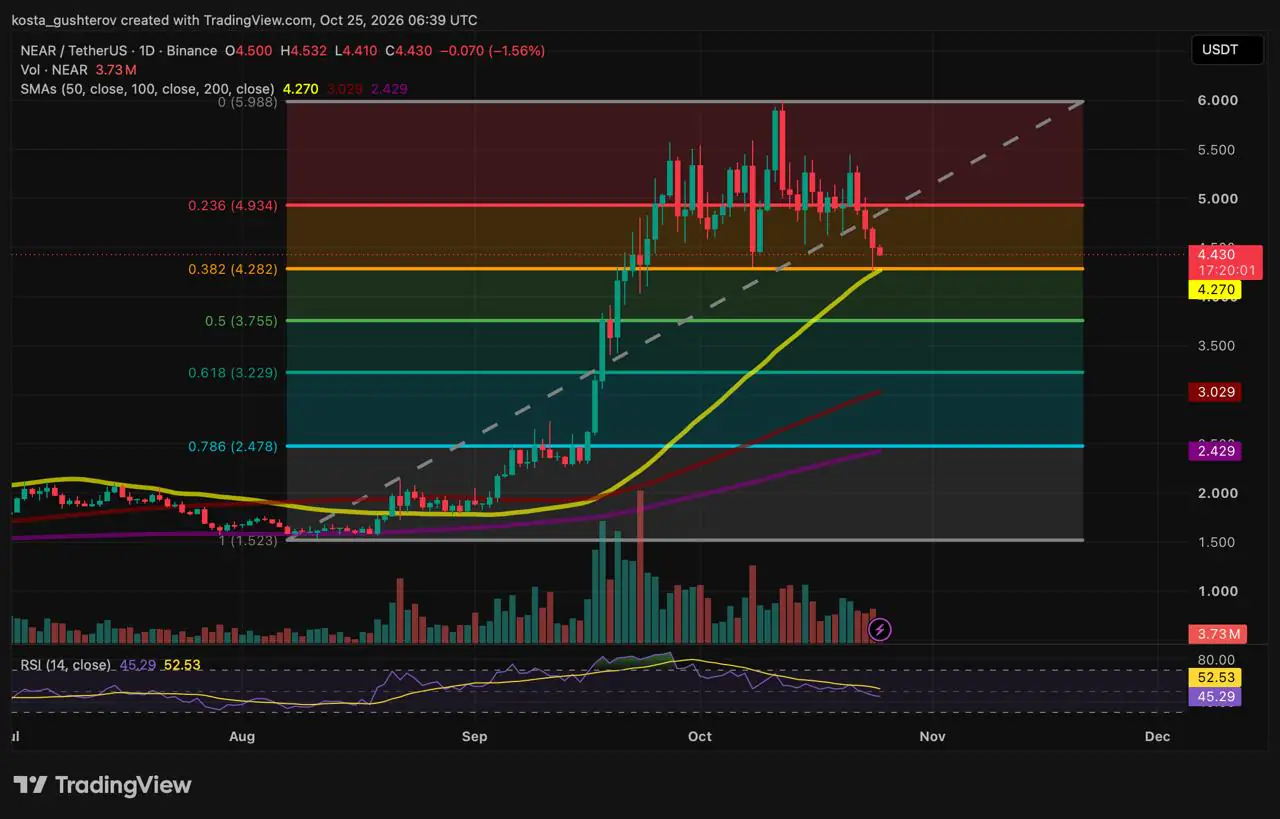Click the Sep label on the time axis

475,737
